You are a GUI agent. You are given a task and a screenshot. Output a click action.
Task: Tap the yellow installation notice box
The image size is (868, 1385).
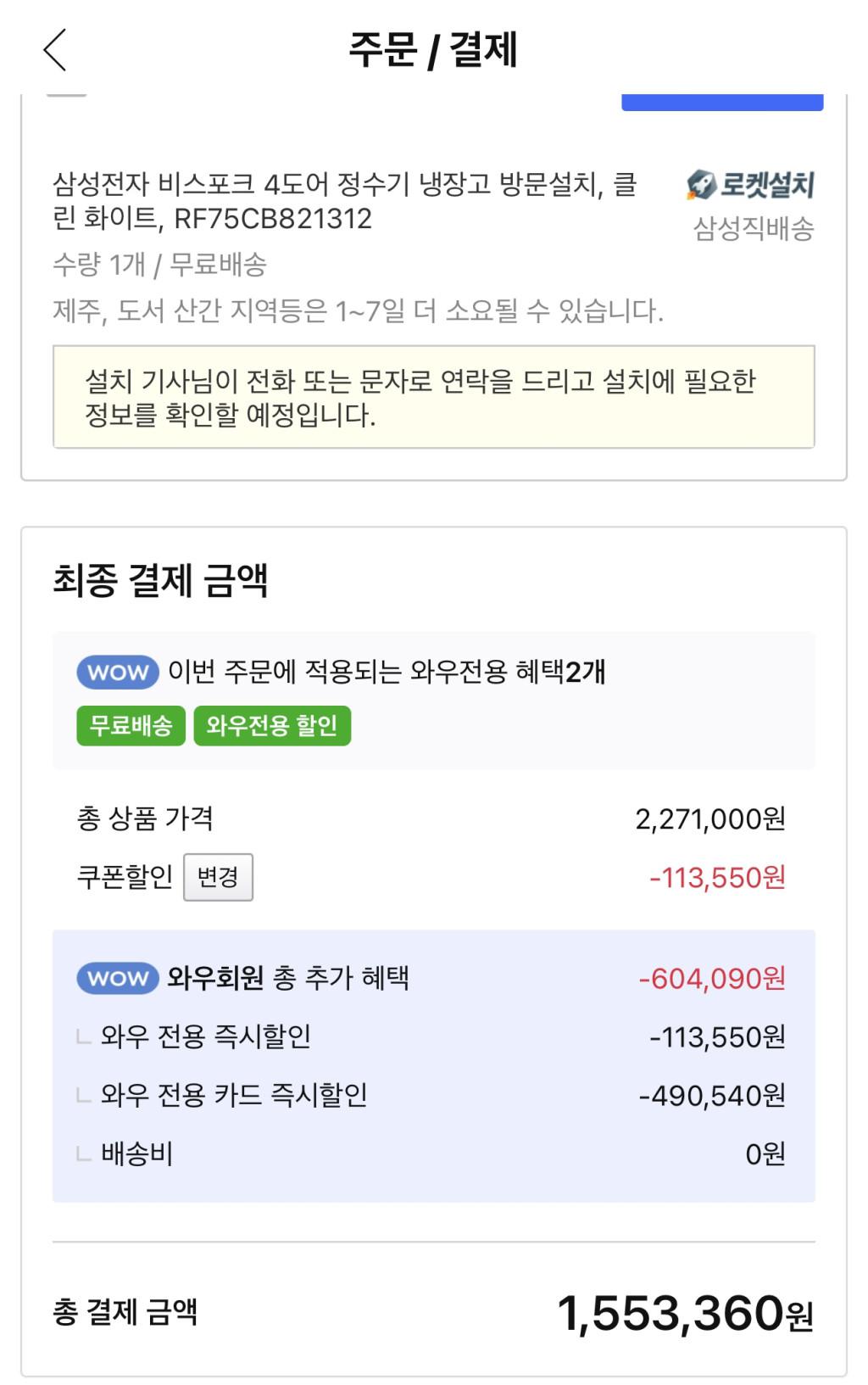pos(433,397)
